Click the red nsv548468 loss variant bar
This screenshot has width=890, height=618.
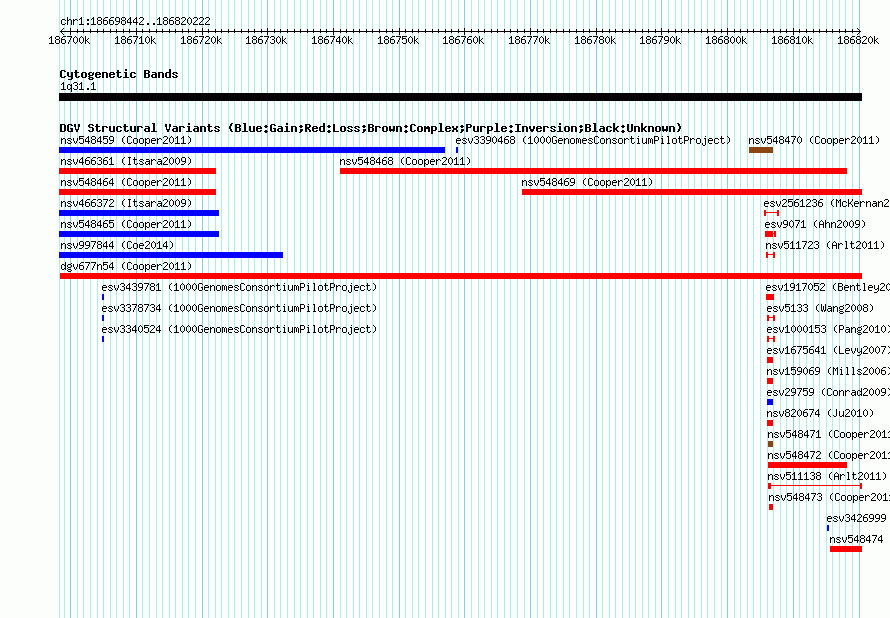click(593, 171)
